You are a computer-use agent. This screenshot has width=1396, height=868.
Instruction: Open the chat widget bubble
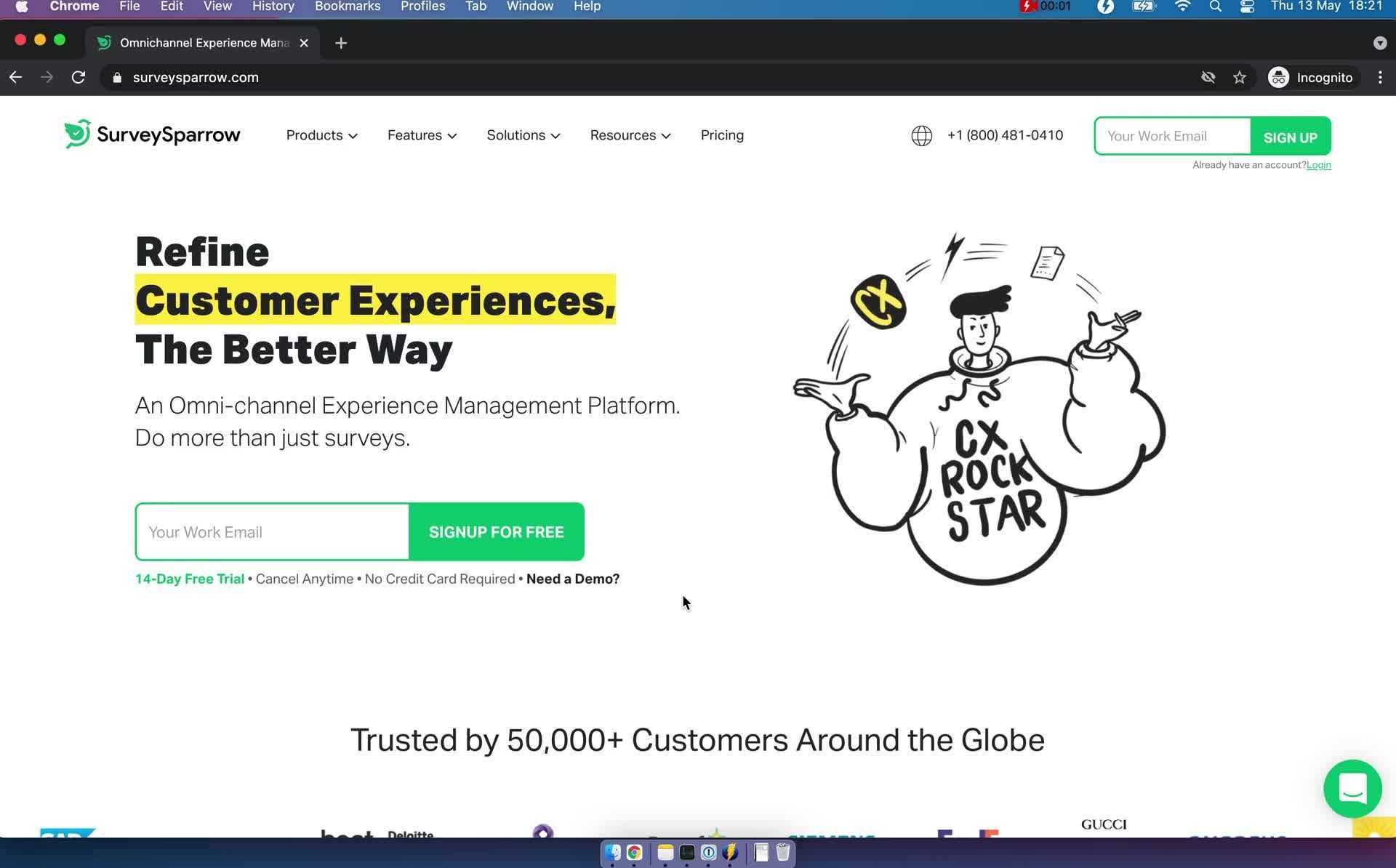coord(1352,788)
